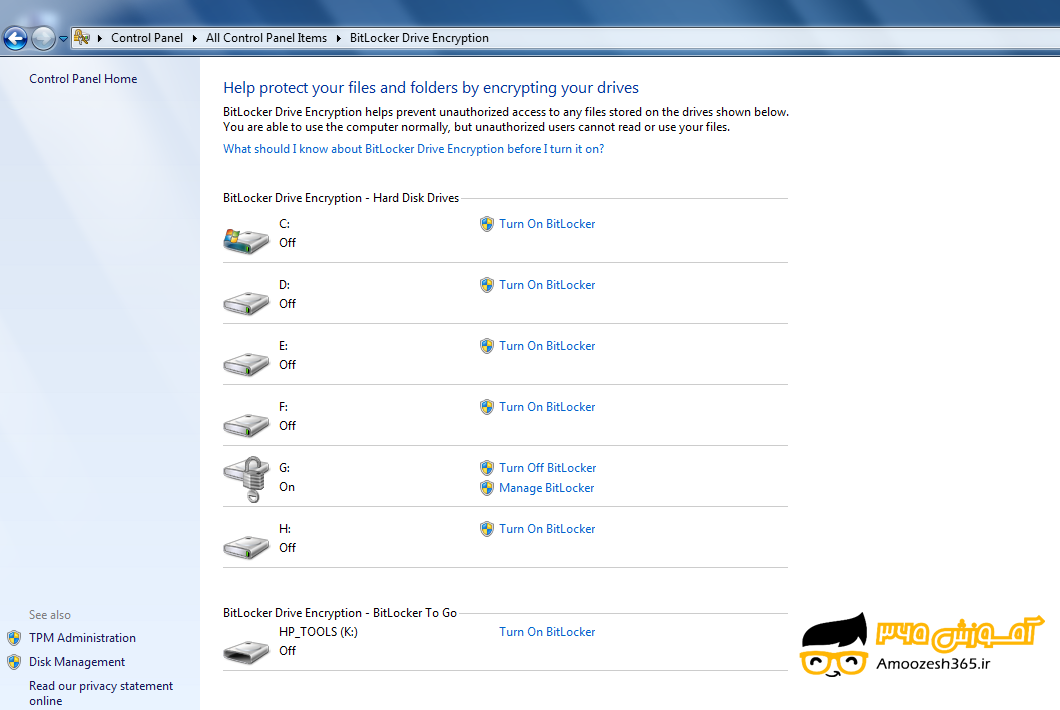This screenshot has width=1060, height=710.
Task: Click the shield icon beside H: Turn On BitLocker
Action: [x=487, y=528]
